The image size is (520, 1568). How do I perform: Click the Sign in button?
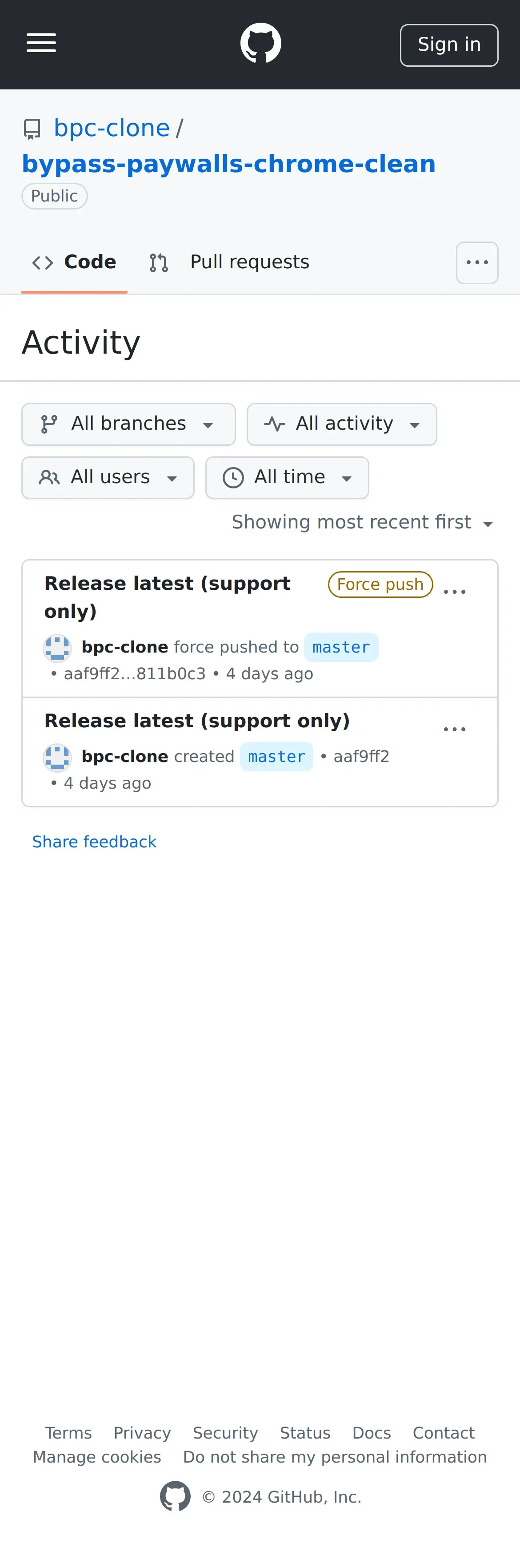point(449,44)
